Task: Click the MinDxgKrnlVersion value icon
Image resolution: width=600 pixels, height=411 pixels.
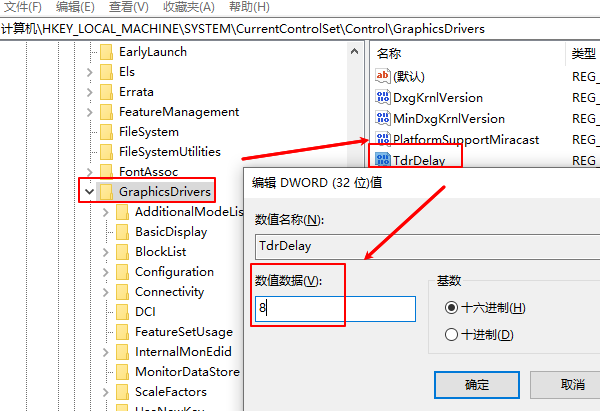Action: (x=383, y=118)
